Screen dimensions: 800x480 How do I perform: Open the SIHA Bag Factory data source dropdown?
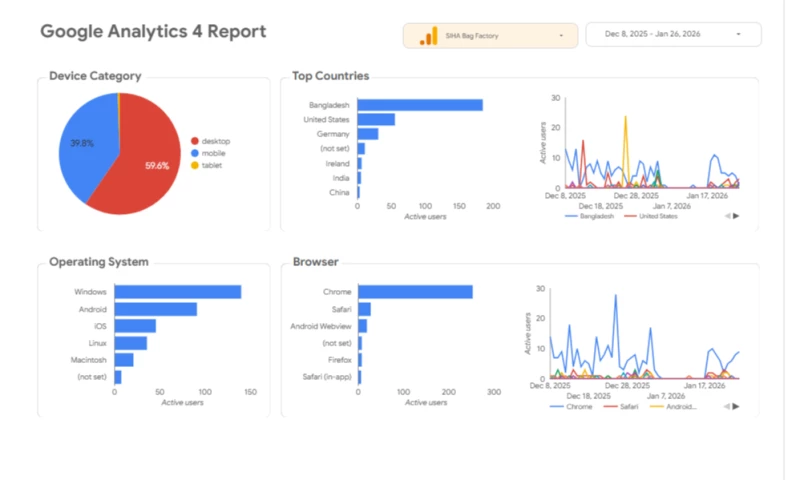490,36
